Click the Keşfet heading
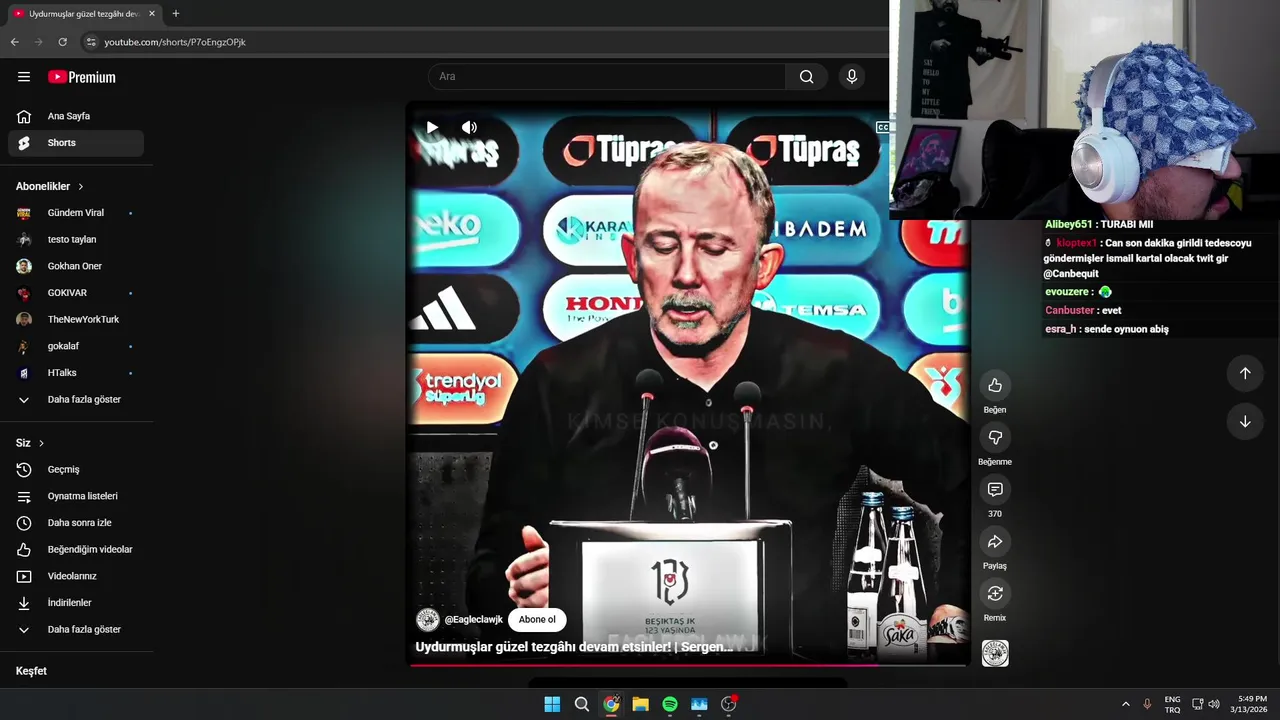This screenshot has width=1280, height=720. tap(31, 671)
